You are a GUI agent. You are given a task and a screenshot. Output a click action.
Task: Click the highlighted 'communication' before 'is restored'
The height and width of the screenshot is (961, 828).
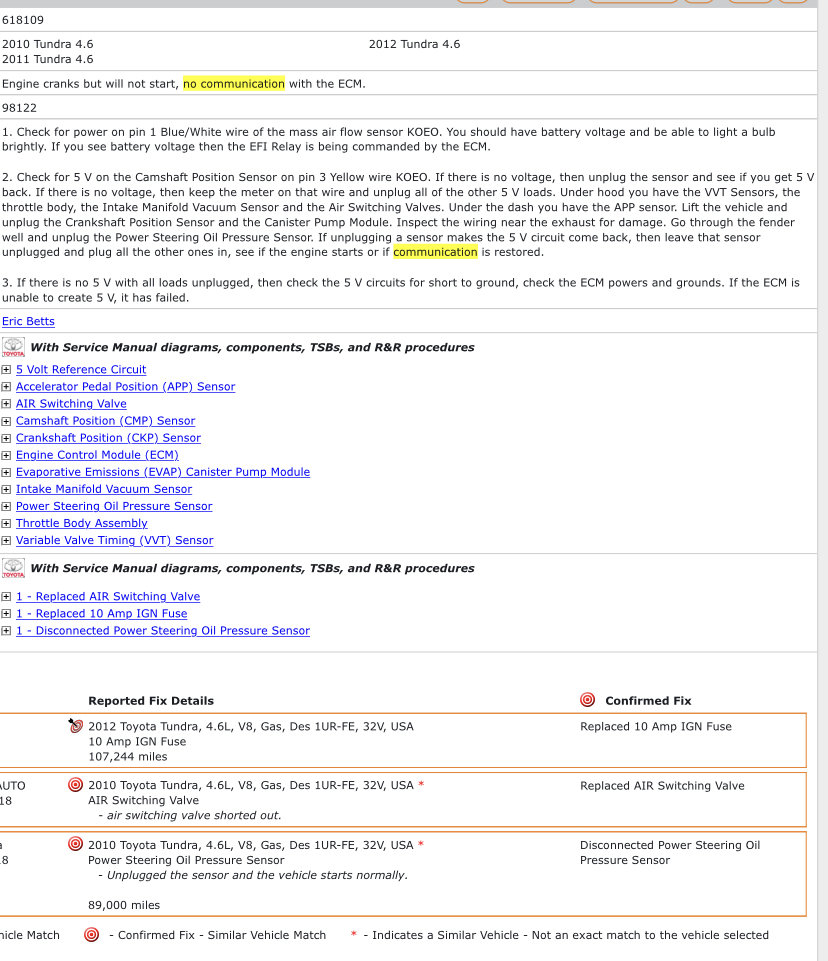[435, 252]
